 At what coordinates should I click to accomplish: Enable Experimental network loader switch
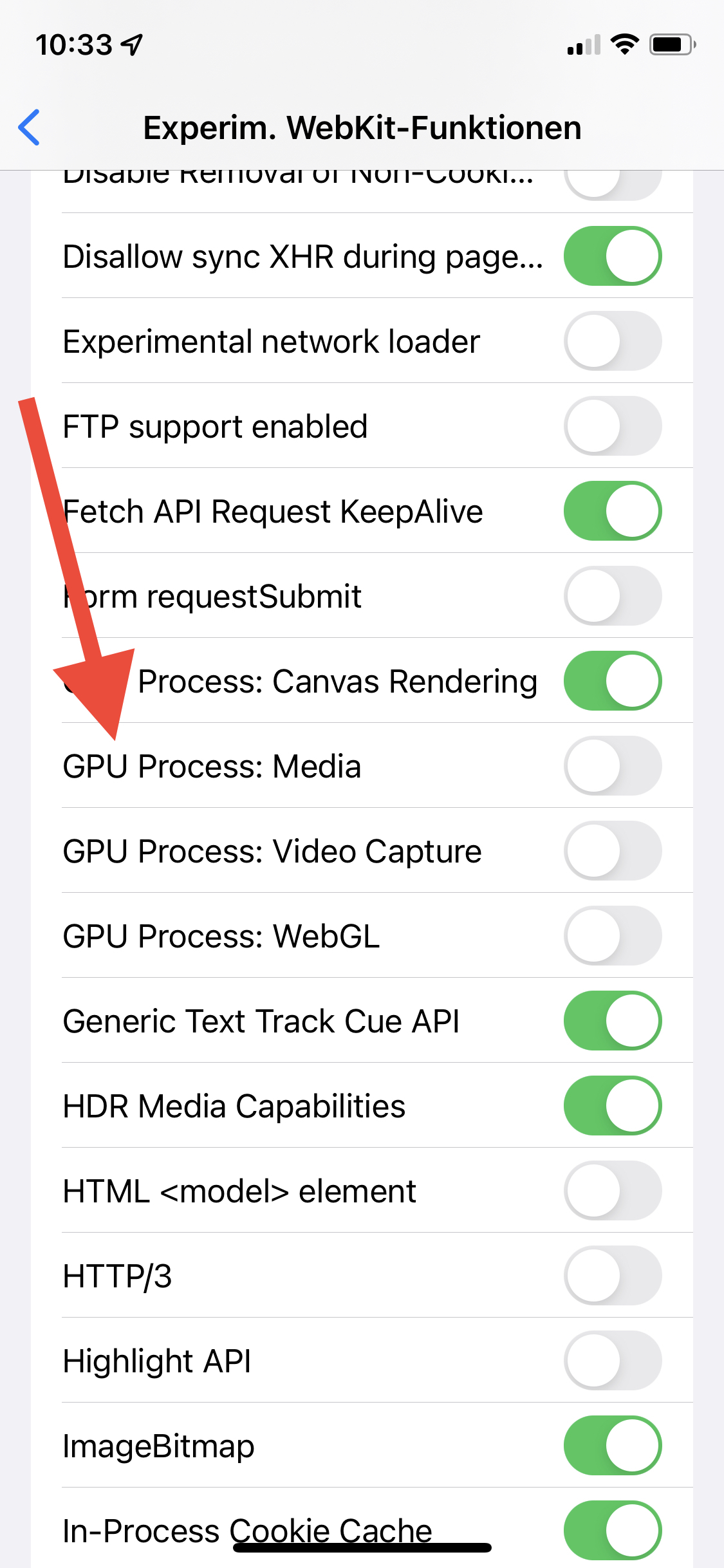click(x=613, y=341)
